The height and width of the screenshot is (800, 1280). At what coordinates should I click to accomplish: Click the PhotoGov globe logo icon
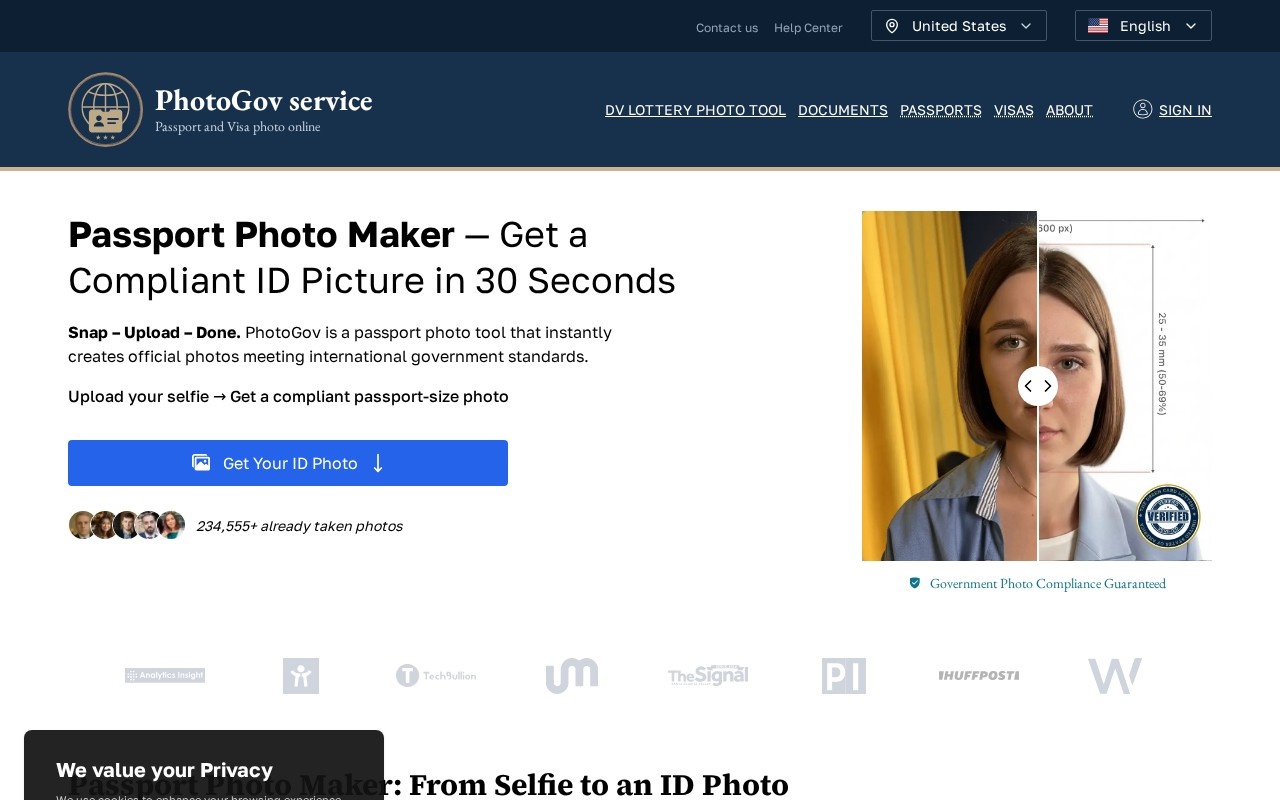(x=105, y=110)
